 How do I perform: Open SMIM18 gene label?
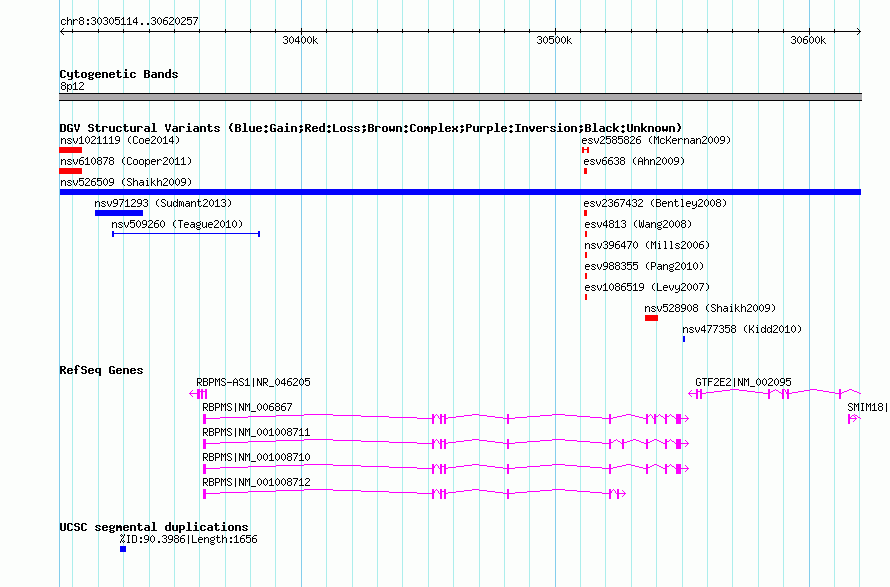(866, 407)
